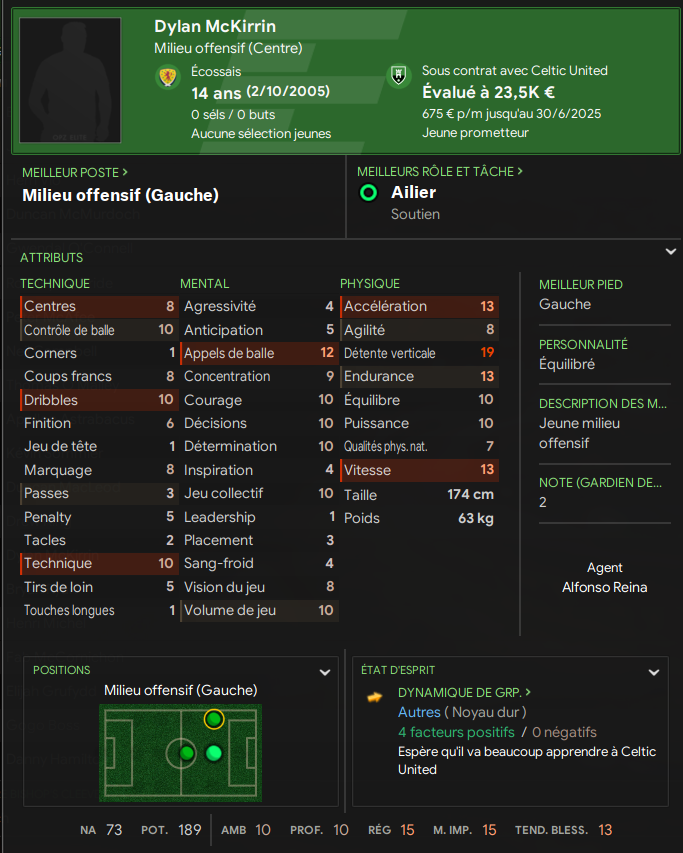This screenshot has width=683, height=853.
Task: Click agent name Alfonso Reina
Action: 604,587
